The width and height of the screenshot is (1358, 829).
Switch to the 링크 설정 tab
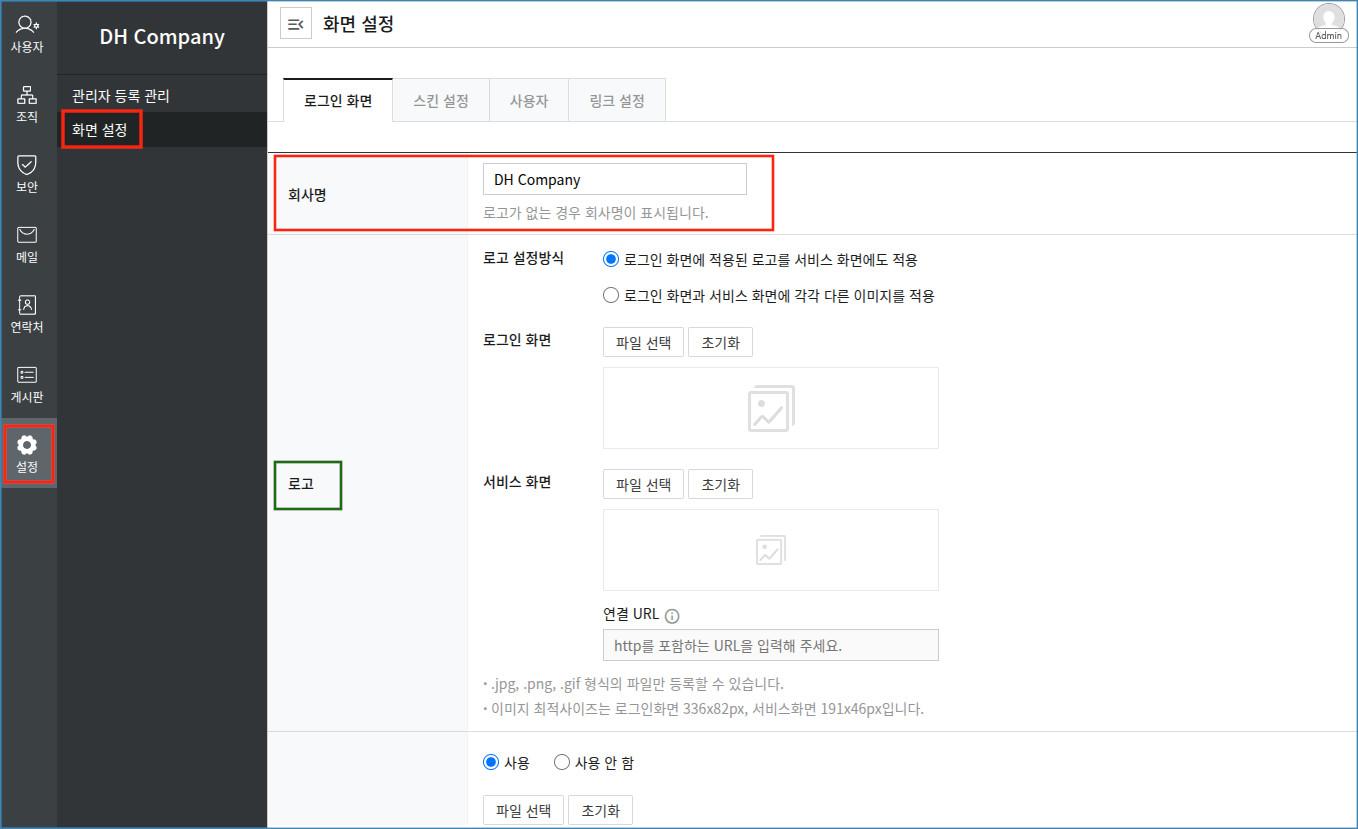[x=617, y=101]
